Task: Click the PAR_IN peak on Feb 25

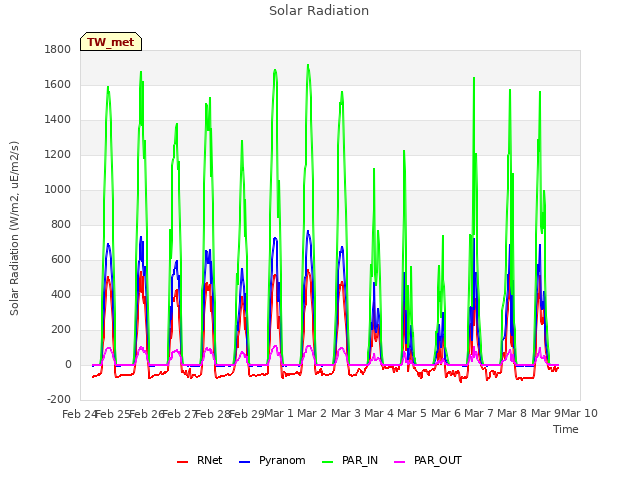Action: [x=108, y=87]
